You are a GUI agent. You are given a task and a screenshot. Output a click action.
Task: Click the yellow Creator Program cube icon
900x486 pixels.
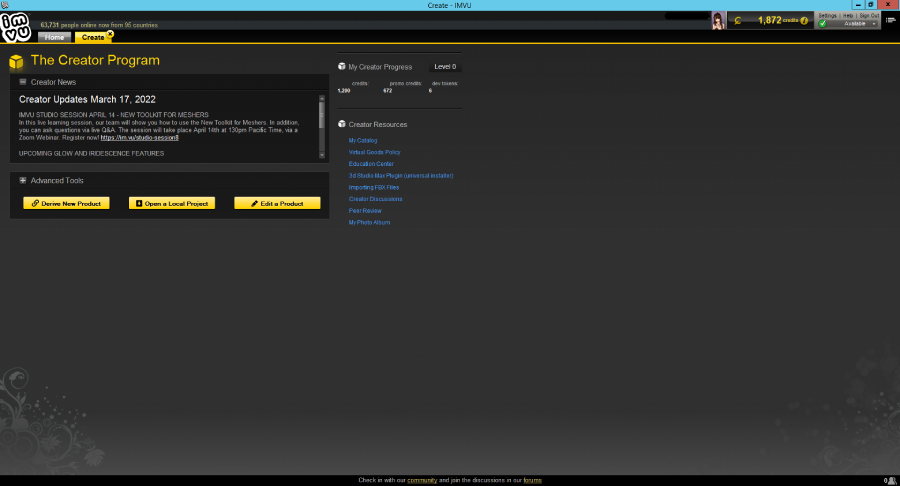pos(16,61)
